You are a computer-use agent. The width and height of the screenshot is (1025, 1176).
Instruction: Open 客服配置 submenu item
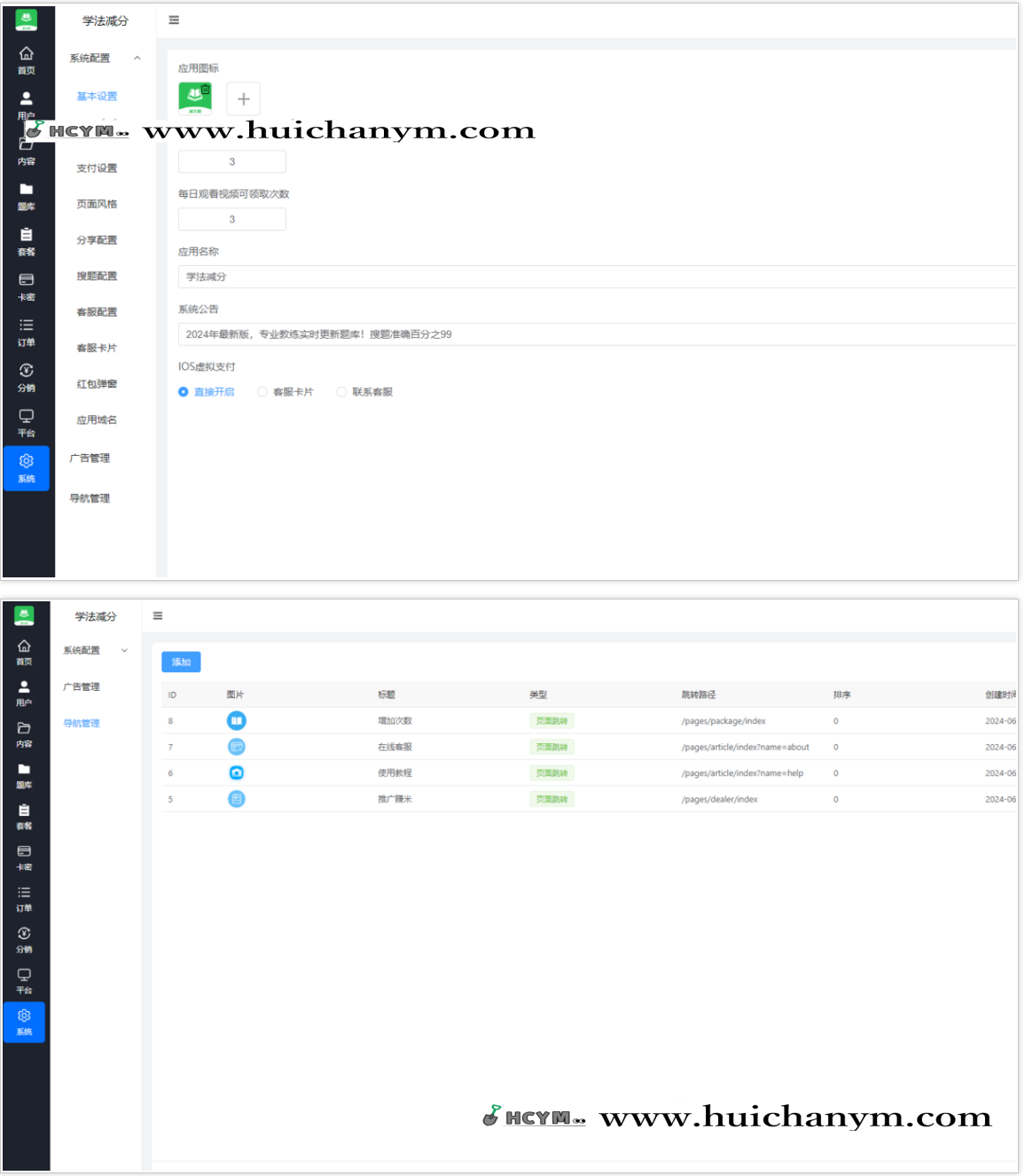(97, 312)
